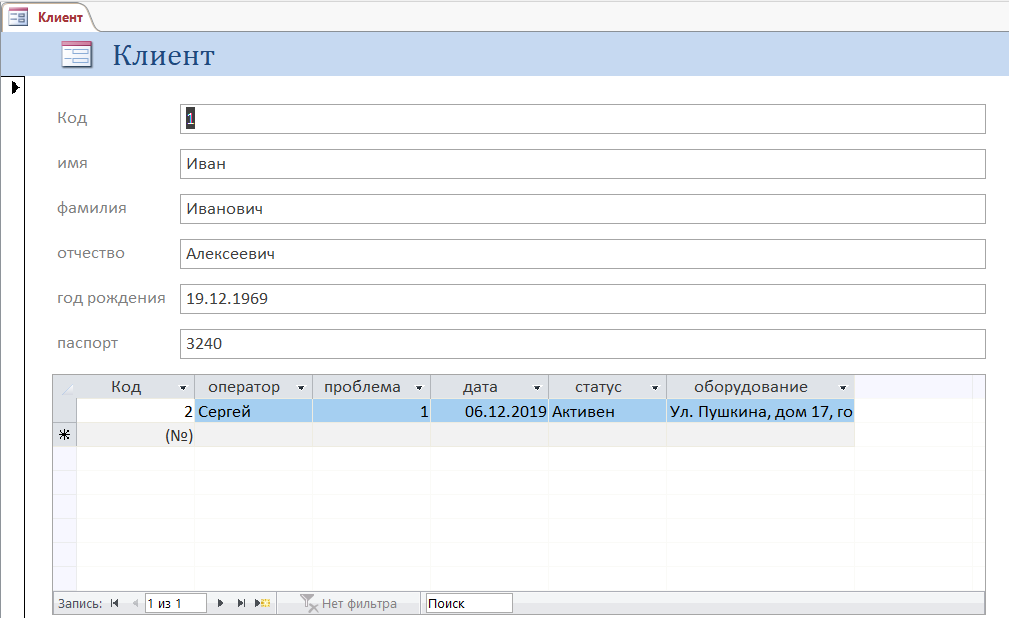This screenshot has width=1009, height=618.
Task: Select the Сергей operator cell
Action: click(254, 411)
